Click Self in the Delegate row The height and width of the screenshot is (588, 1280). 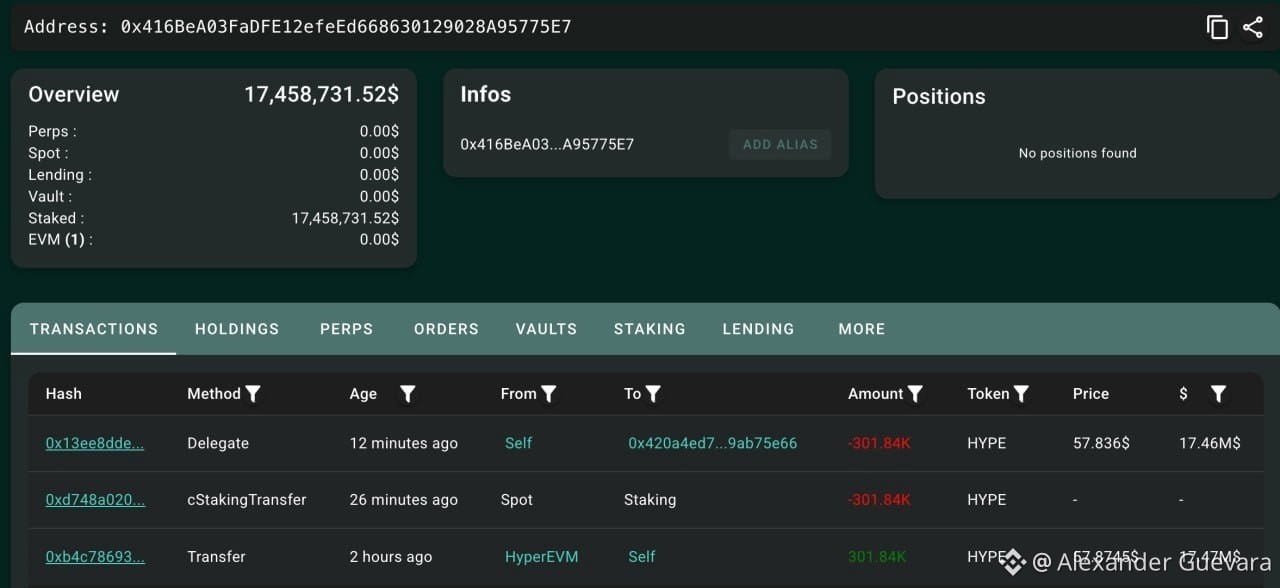(x=518, y=443)
